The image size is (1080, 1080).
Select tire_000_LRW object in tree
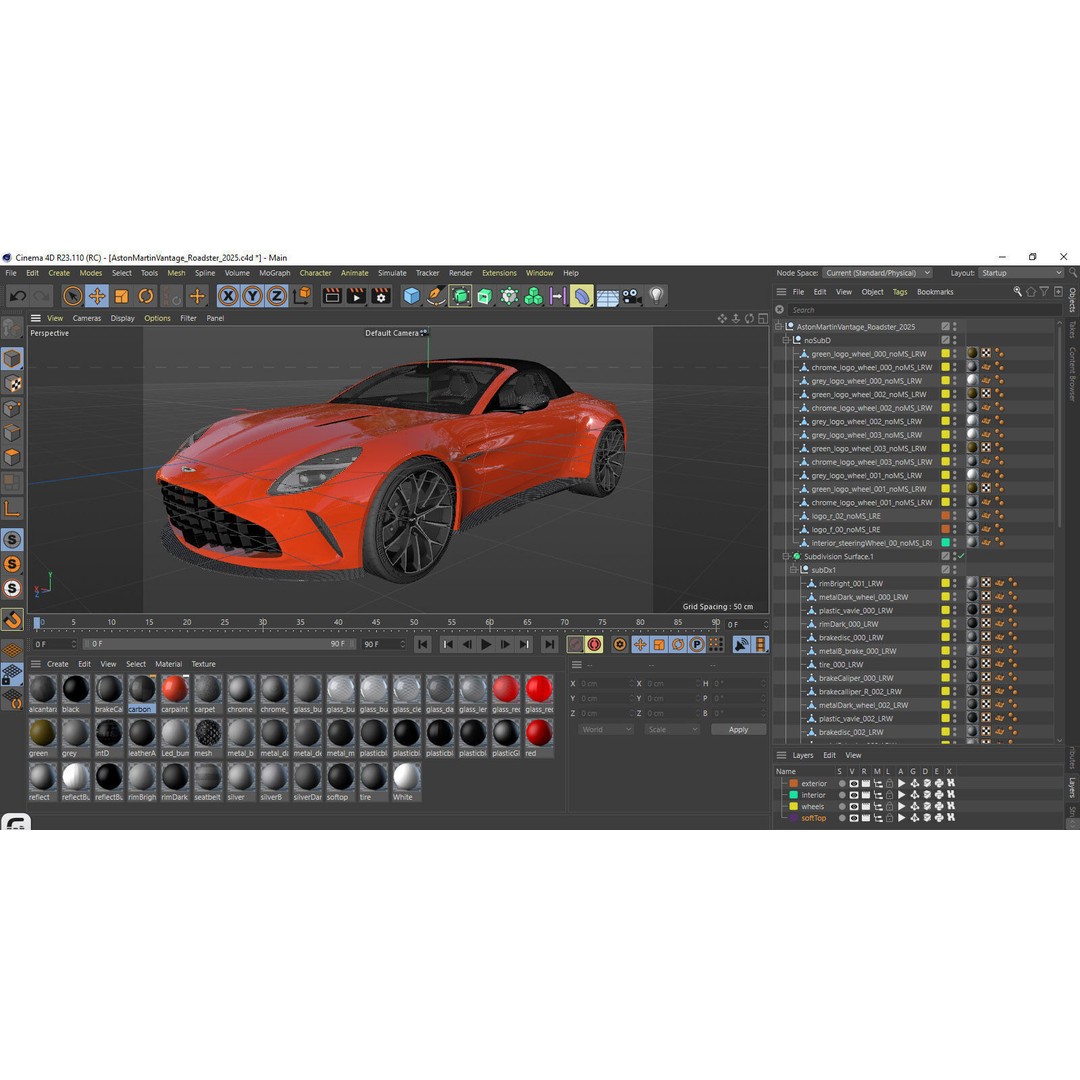click(840, 665)
